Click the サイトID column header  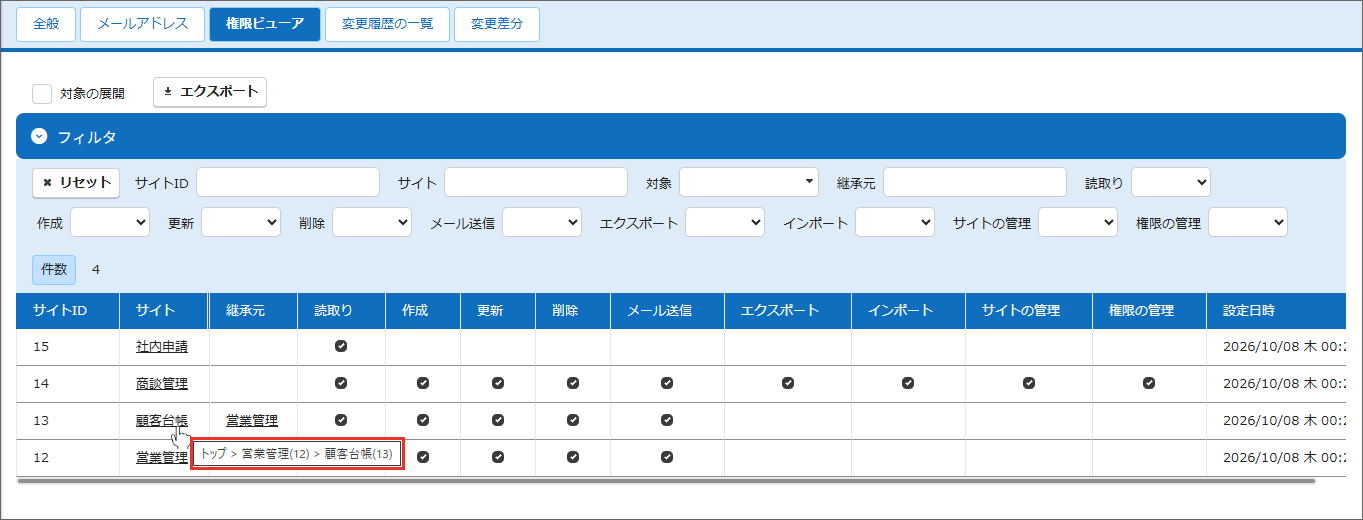coord(68,310)
